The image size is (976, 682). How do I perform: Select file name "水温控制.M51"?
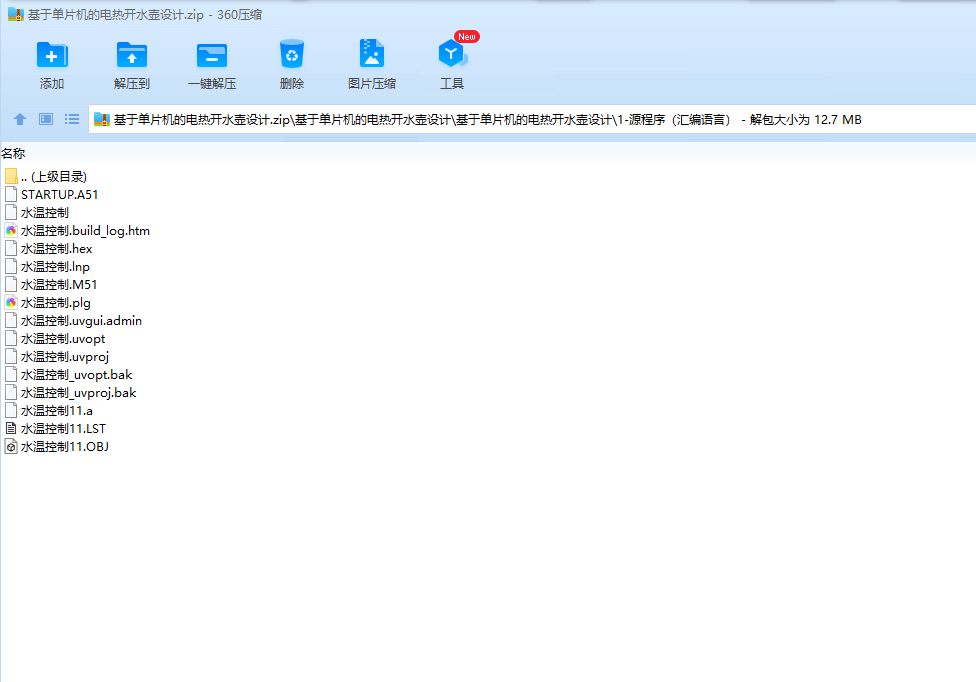pyautogui.click(x=59, y=284)
